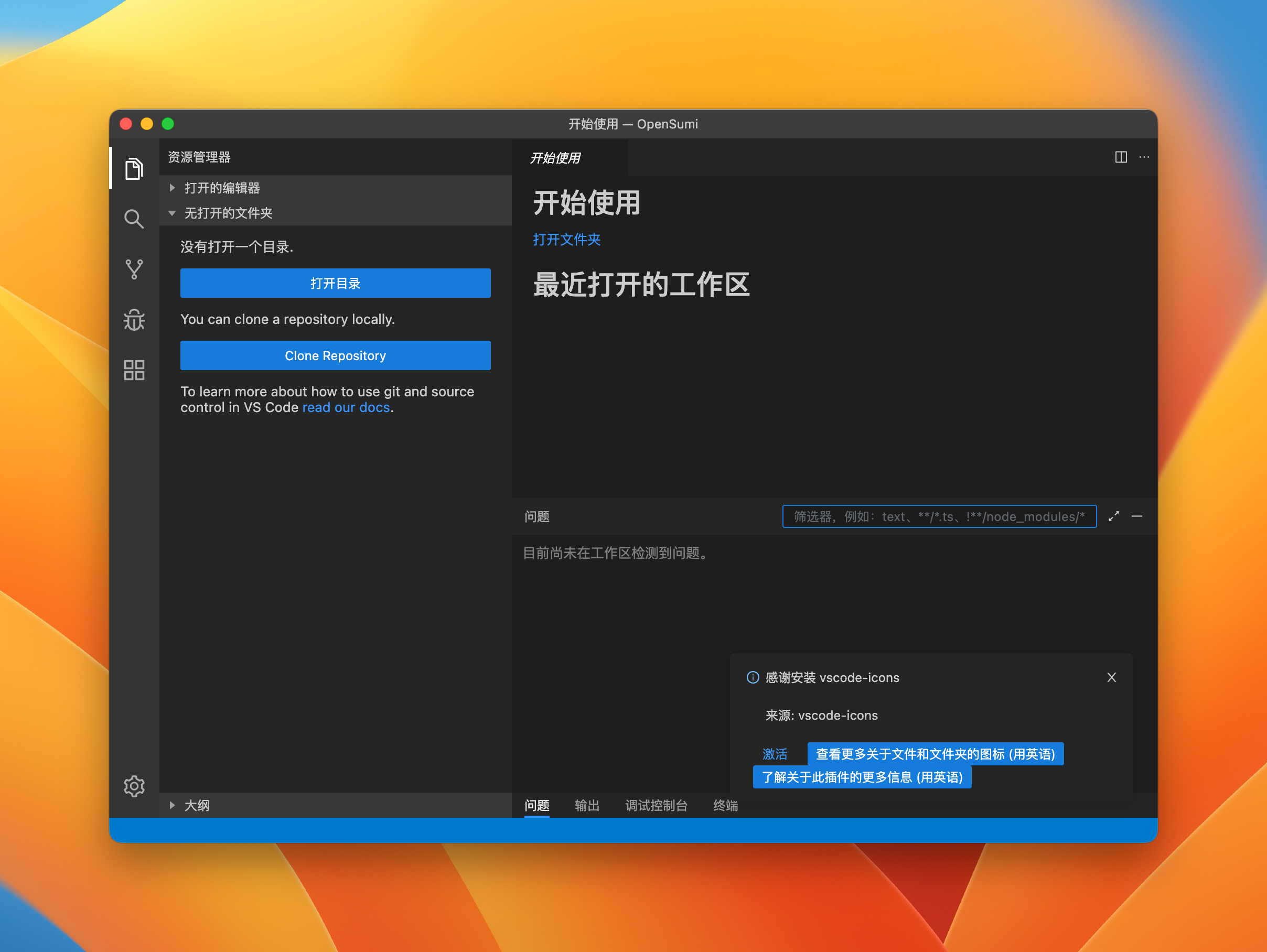
Task: Collapse the 无打开的文件夹 section
Action: 228,213
